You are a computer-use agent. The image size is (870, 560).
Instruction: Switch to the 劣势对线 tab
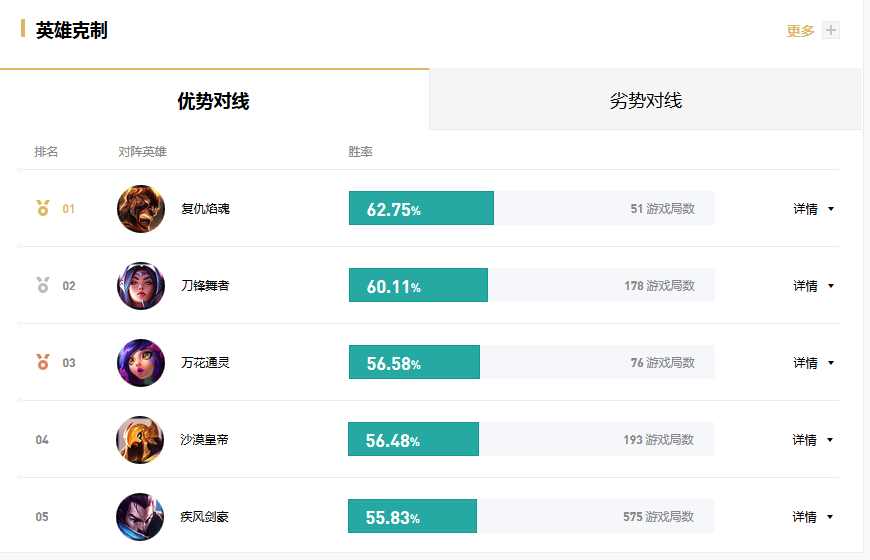(645, 101)
